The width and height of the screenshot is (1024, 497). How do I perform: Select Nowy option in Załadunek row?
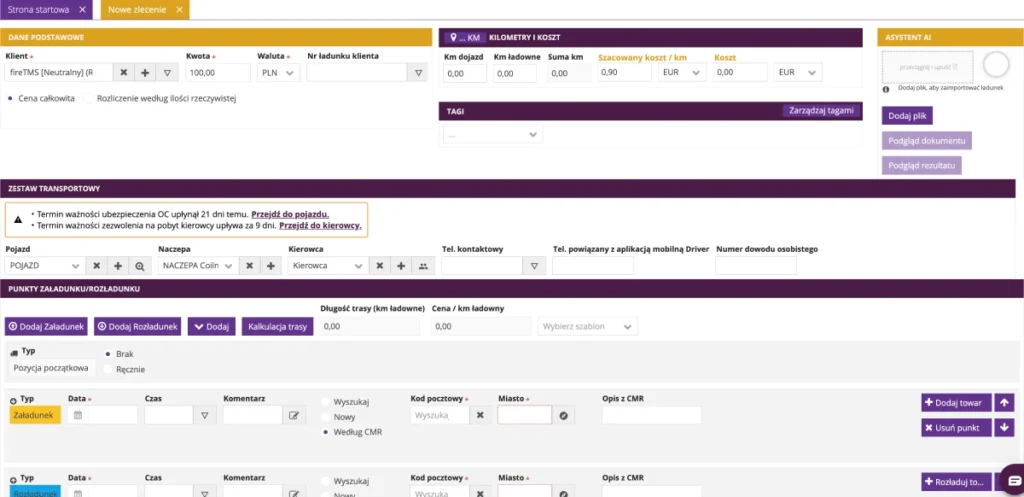tap(325, 417)
